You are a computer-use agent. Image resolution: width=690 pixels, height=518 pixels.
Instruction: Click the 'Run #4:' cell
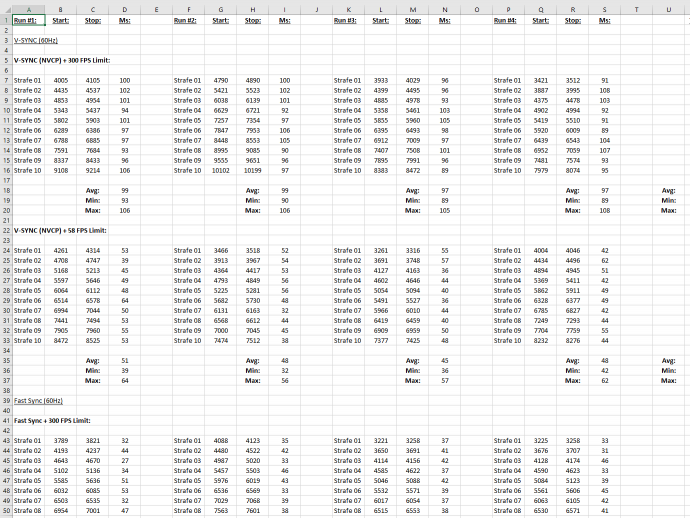point(508,20)
